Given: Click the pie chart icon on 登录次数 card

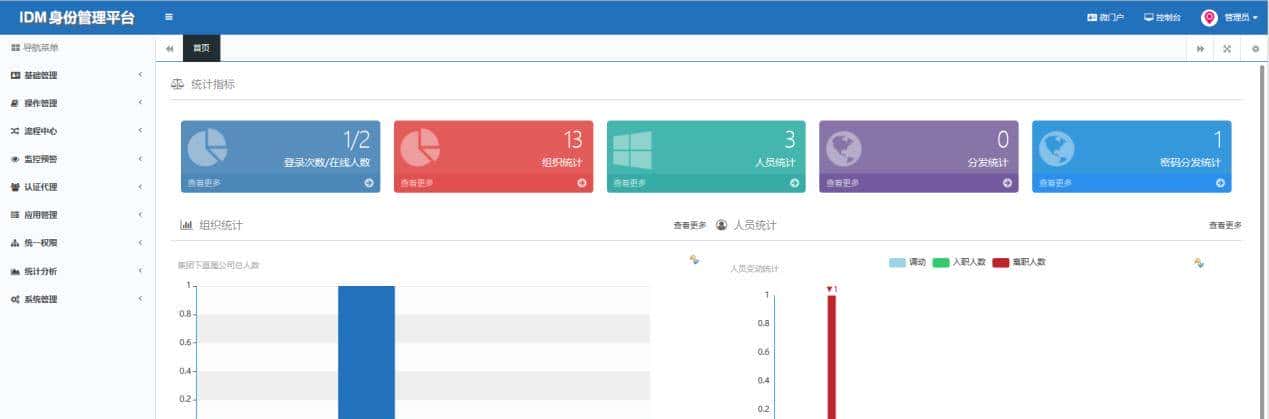Looking at the screenshot, I should tap(207, 147).
